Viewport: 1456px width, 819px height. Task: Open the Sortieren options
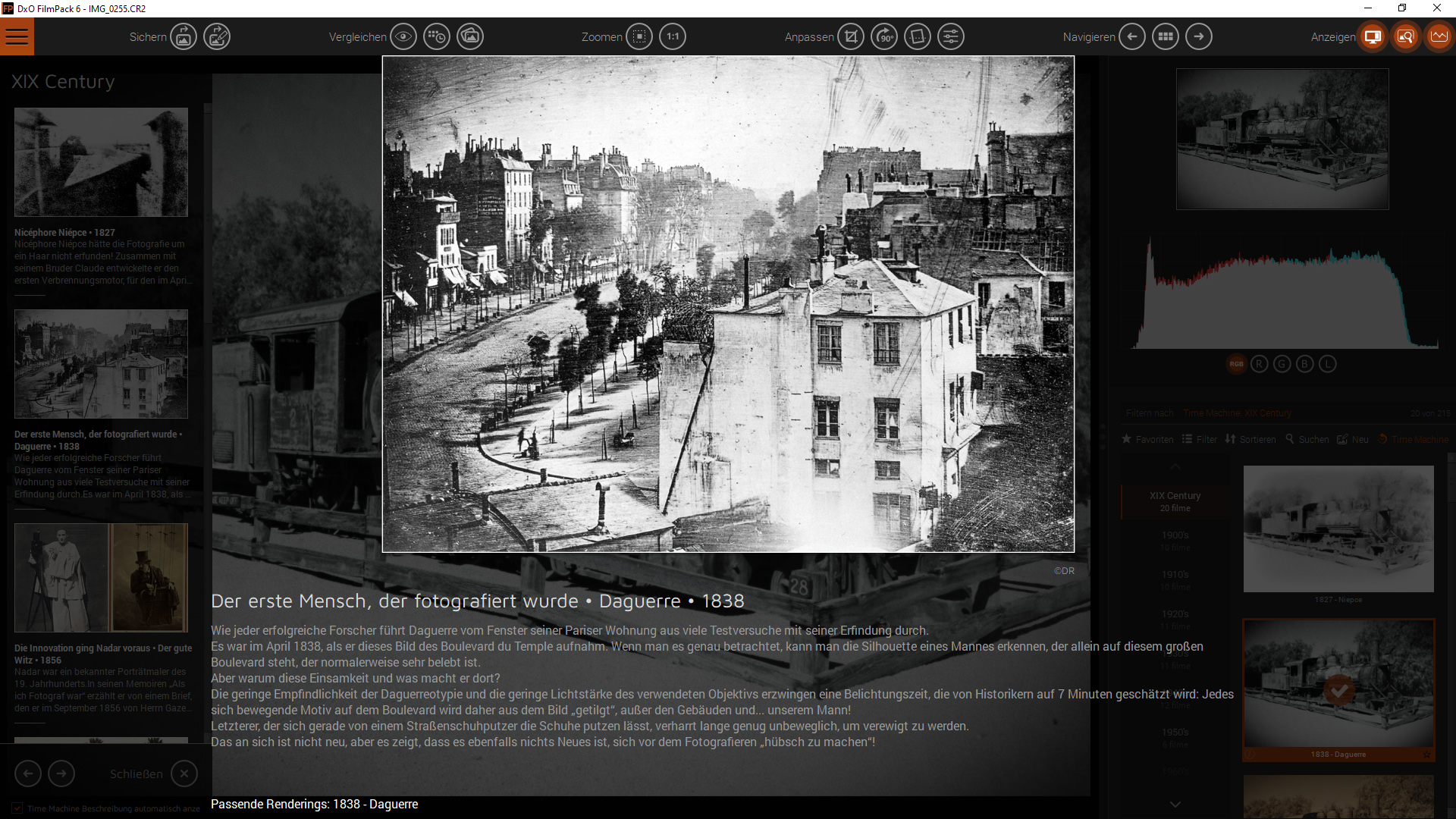pos(1250,439)
